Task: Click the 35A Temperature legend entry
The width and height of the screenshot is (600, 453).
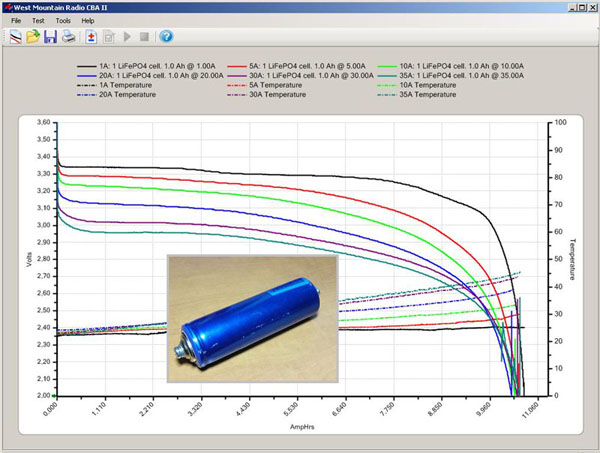Action: pyautogui.click(x=428, y=95)
